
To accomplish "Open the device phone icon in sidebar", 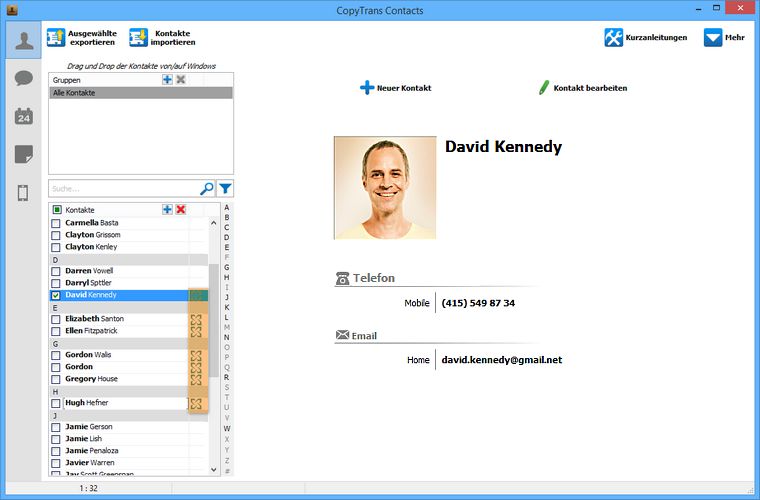I will [x=23, y=193].
